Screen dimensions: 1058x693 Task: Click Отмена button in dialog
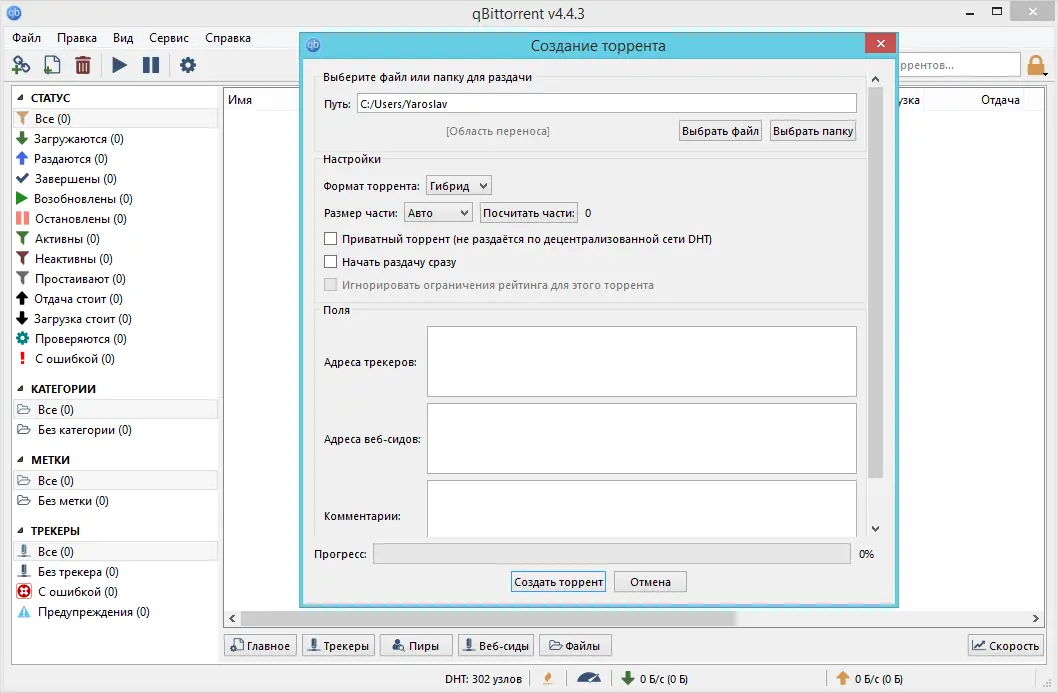coord(650,582)
